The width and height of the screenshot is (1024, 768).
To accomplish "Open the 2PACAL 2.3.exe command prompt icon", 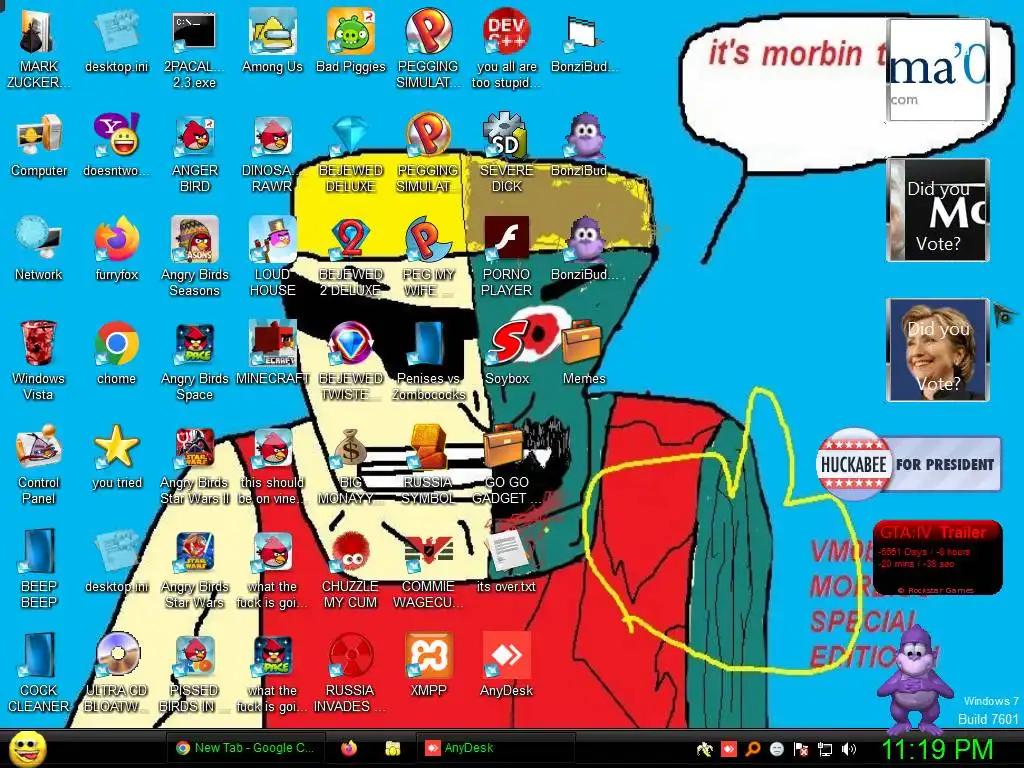I will click(194, 47).
